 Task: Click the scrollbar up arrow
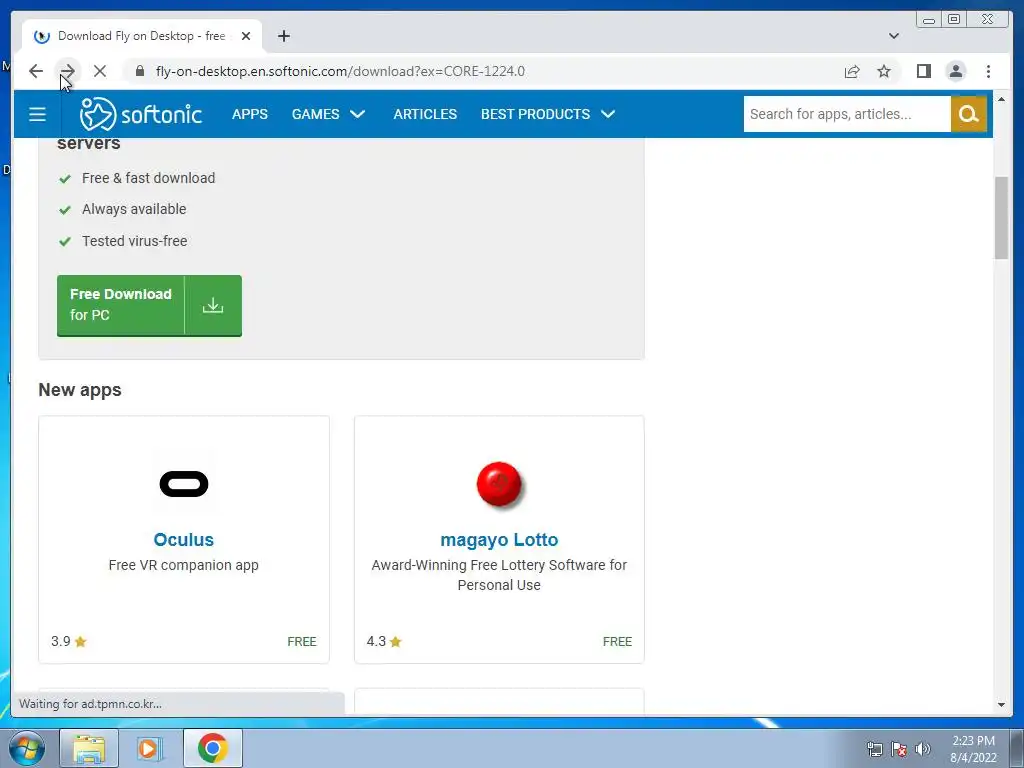tap(1001, 99)
